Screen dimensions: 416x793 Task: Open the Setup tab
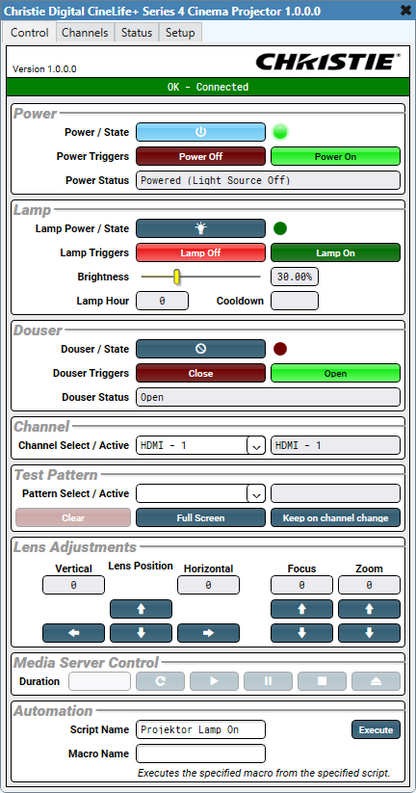point(180,33)
